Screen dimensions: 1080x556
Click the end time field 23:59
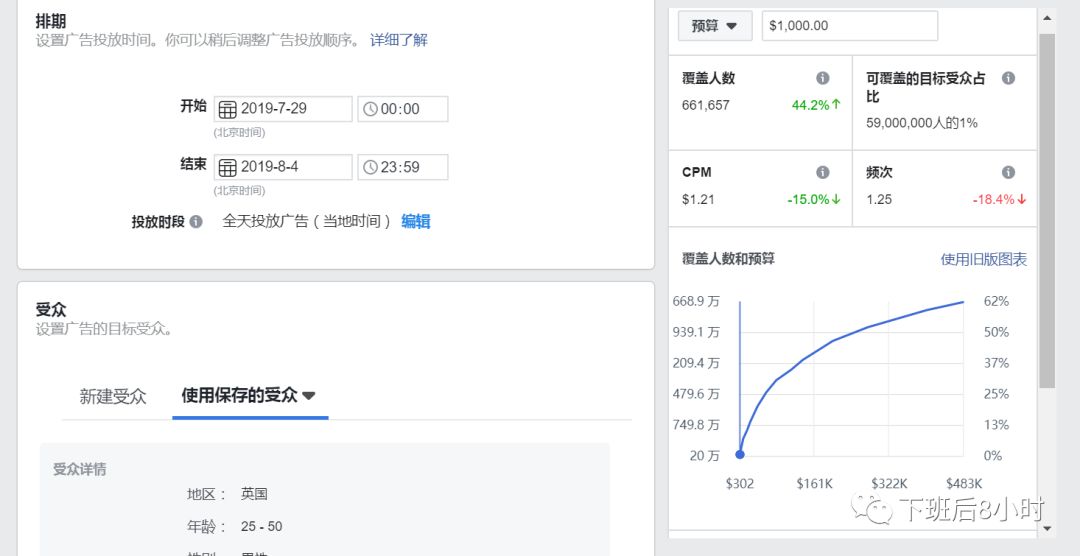tap(403, 167)
